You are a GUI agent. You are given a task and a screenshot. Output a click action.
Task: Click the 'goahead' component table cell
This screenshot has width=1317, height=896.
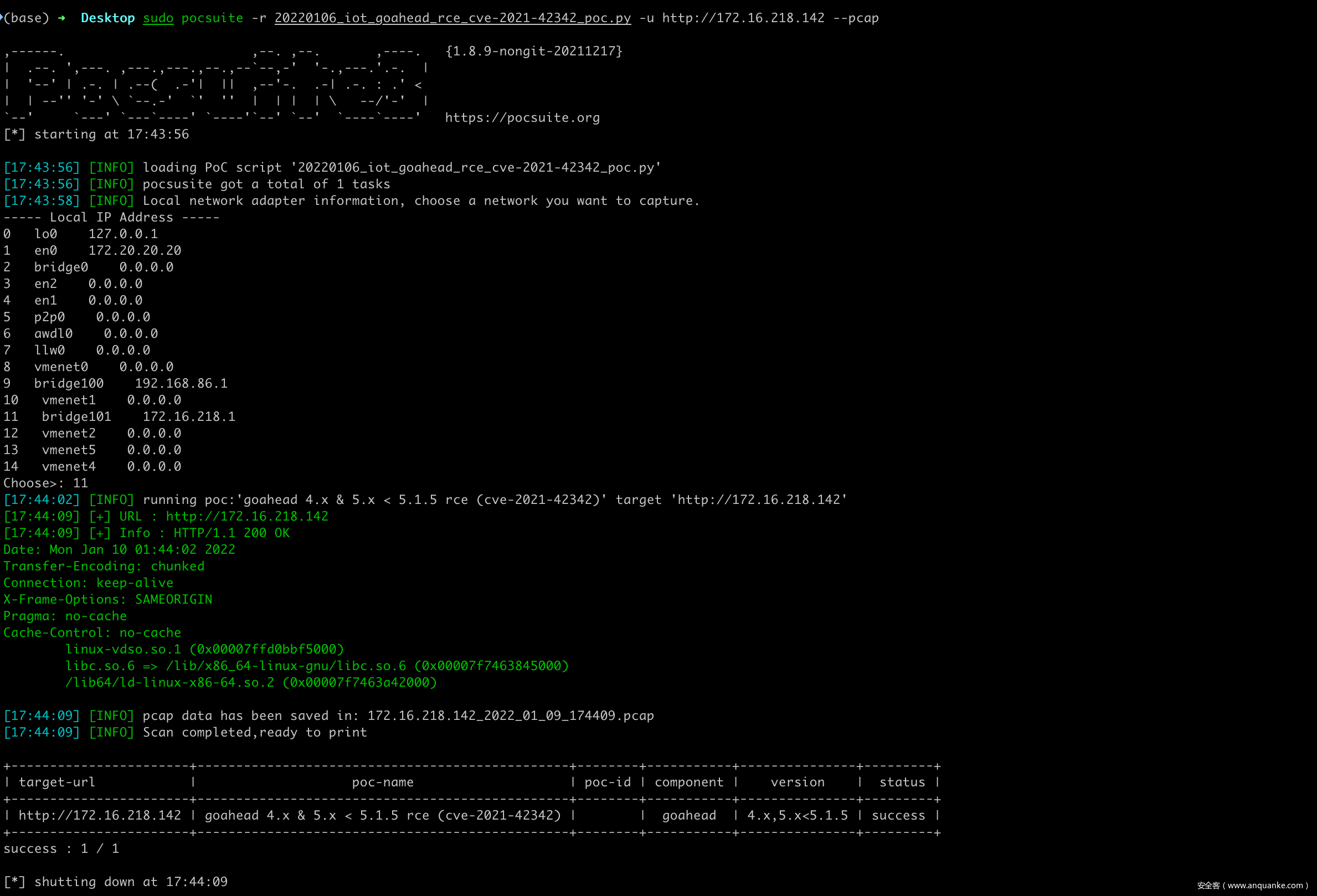[688, 816]
